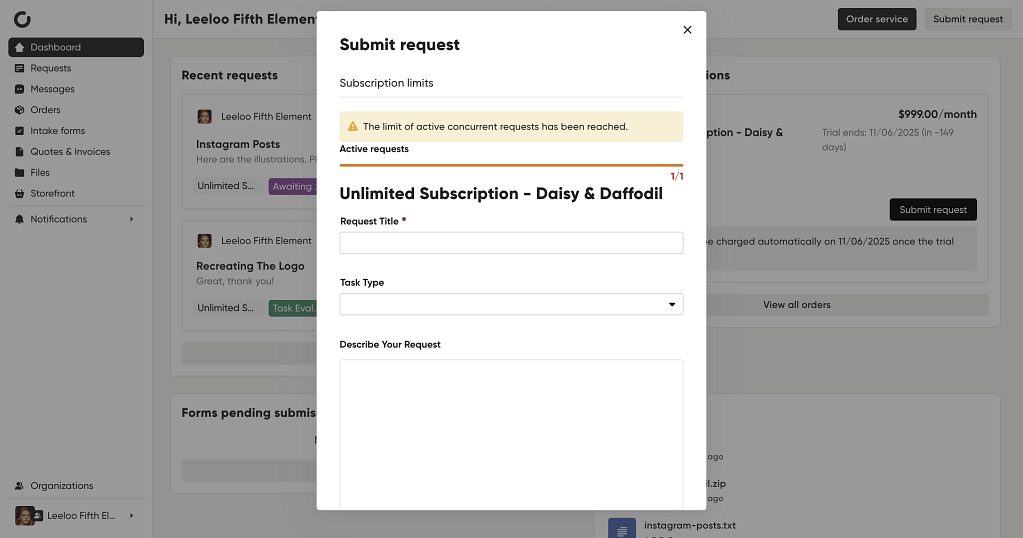Image resolution: width=1023 pixels, height=538 pixels.
Task: Focus the Request Title input field
Action: click(511, 243)
